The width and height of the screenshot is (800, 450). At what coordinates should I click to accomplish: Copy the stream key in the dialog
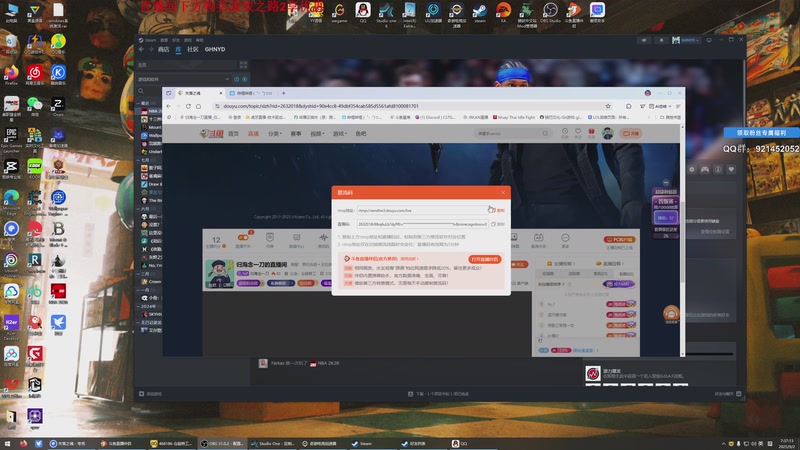(x=498, y=224)
